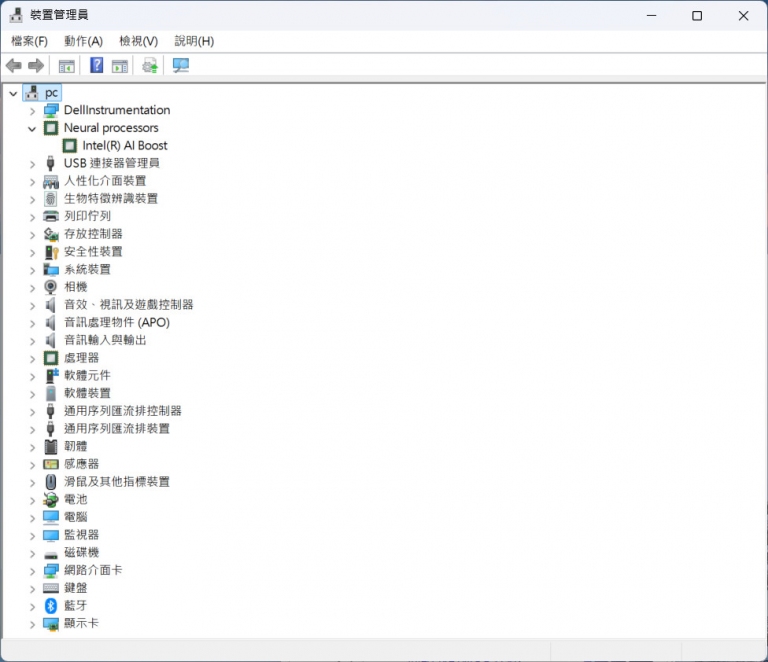The height and width of the screenshot is (662, 768).
Task: Click the Bluetooth icon beside 藍牙
Action: click(51, 605)
